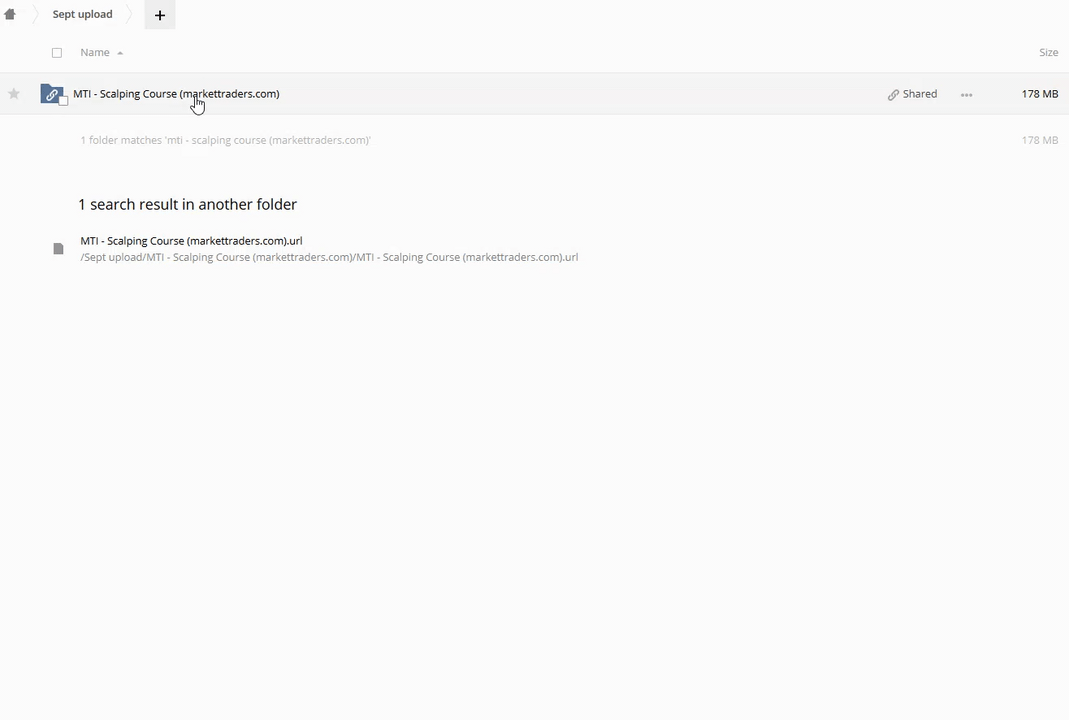This screenshot has height=720, width=1069.
Task: Open the Sept upload breadcrumb
Action: pyautogui.click(x=82, y=15)
